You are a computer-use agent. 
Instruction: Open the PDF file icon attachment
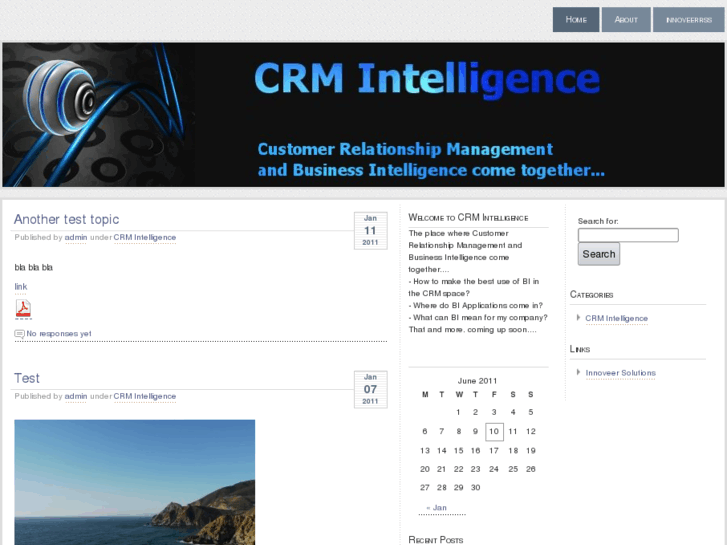tap(22, 309)
